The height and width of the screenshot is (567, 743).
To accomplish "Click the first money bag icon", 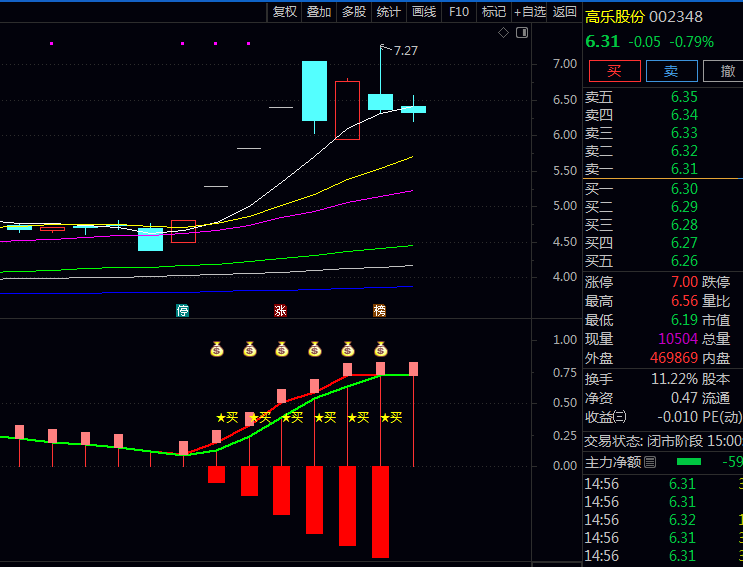I will pos(217,349).
